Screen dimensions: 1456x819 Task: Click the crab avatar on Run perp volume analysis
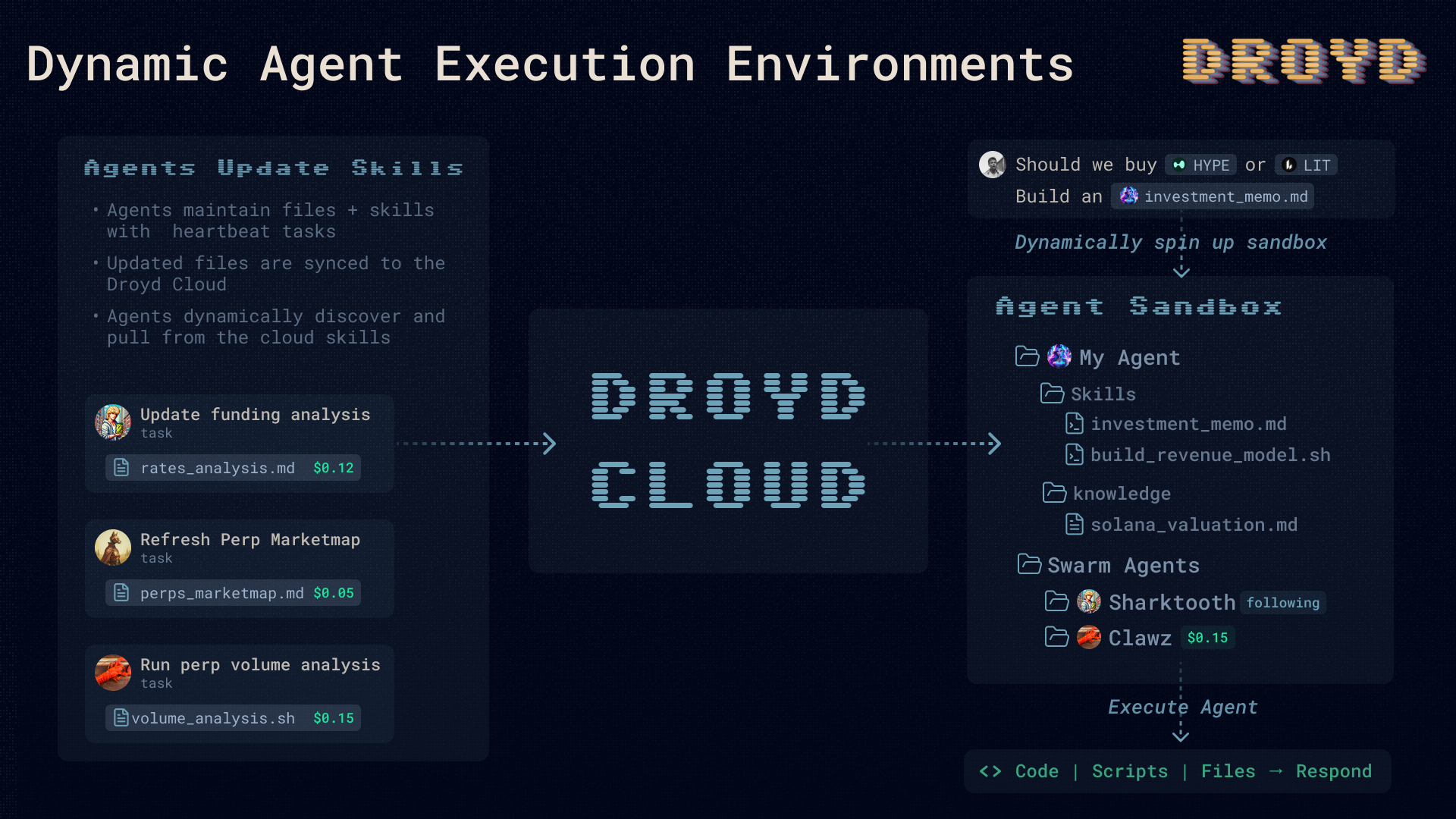coord(112,673)
